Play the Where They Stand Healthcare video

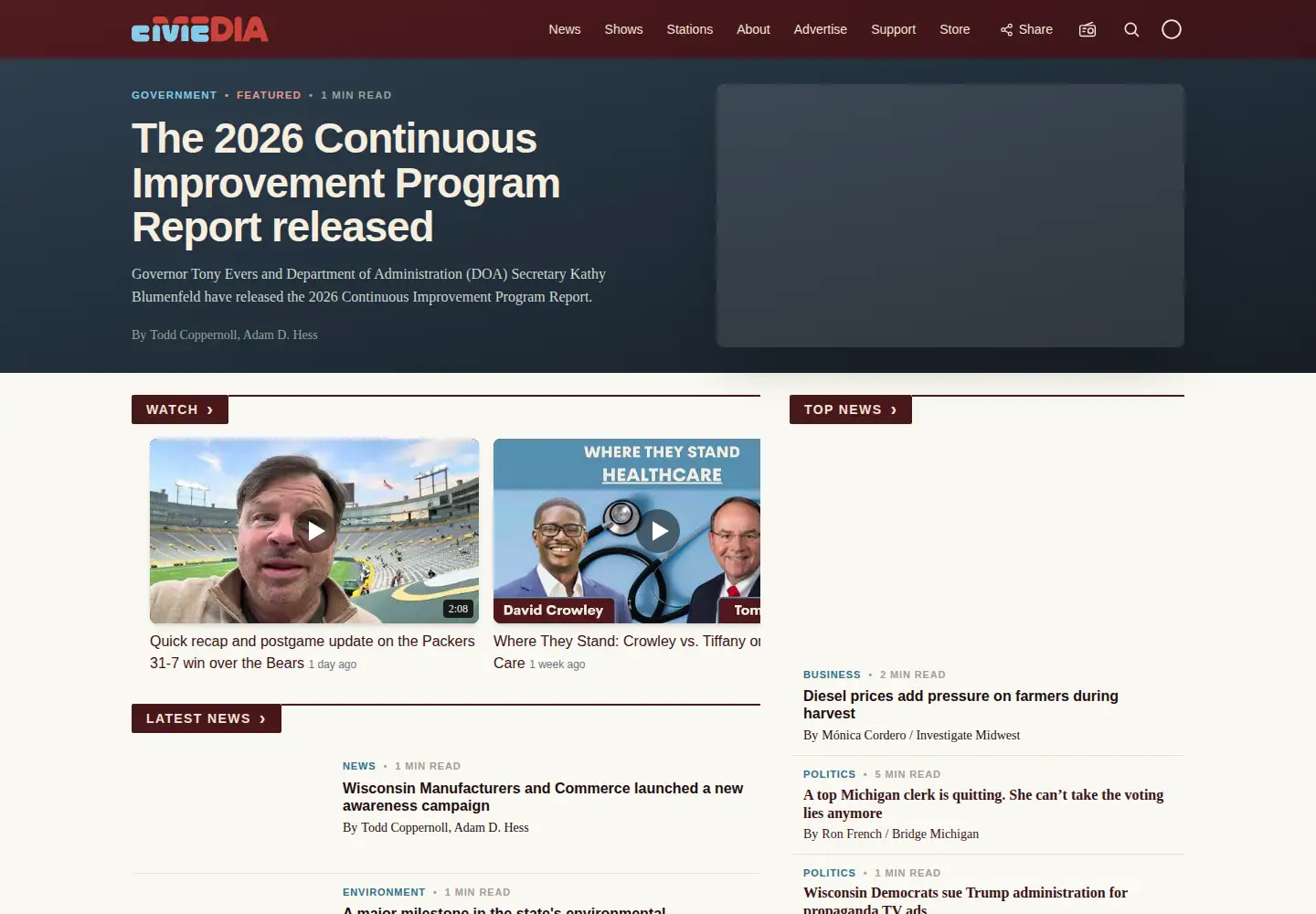point(658,530)
